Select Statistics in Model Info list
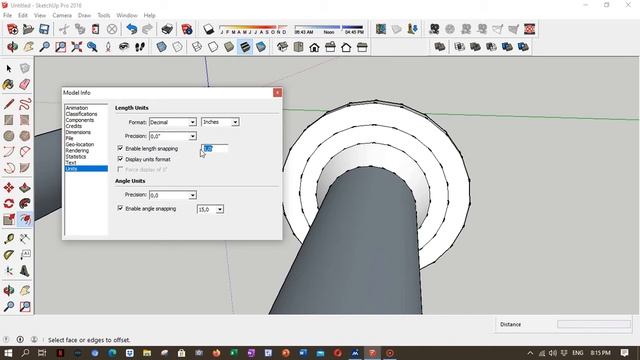Screen dimensions: 640x360 point(76,156)
